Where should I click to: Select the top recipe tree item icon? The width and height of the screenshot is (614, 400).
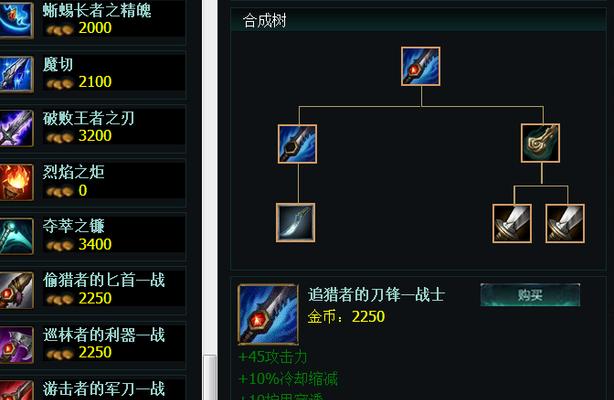point(421,66)
